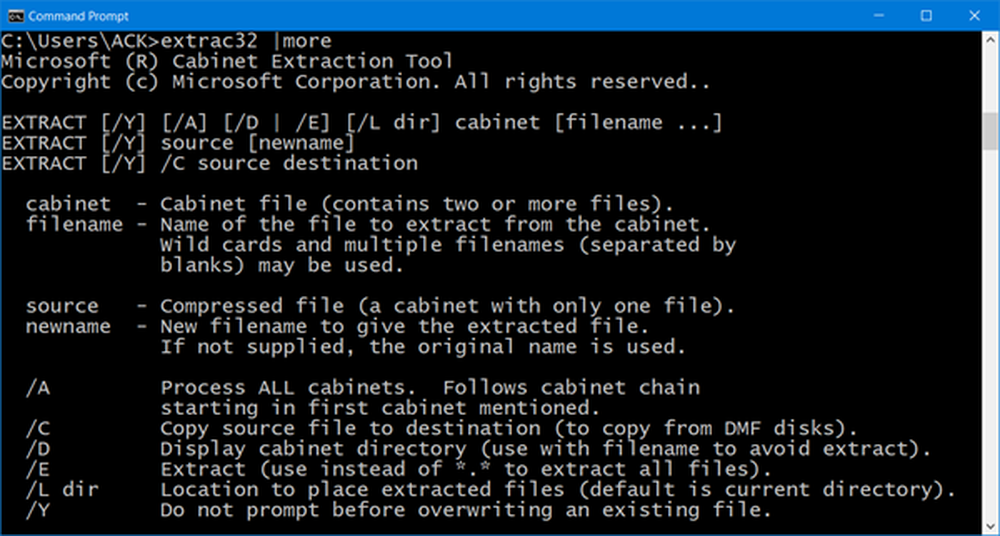Click the scrollbar down arrow
1000x536 pixels.
coord(990,525)
